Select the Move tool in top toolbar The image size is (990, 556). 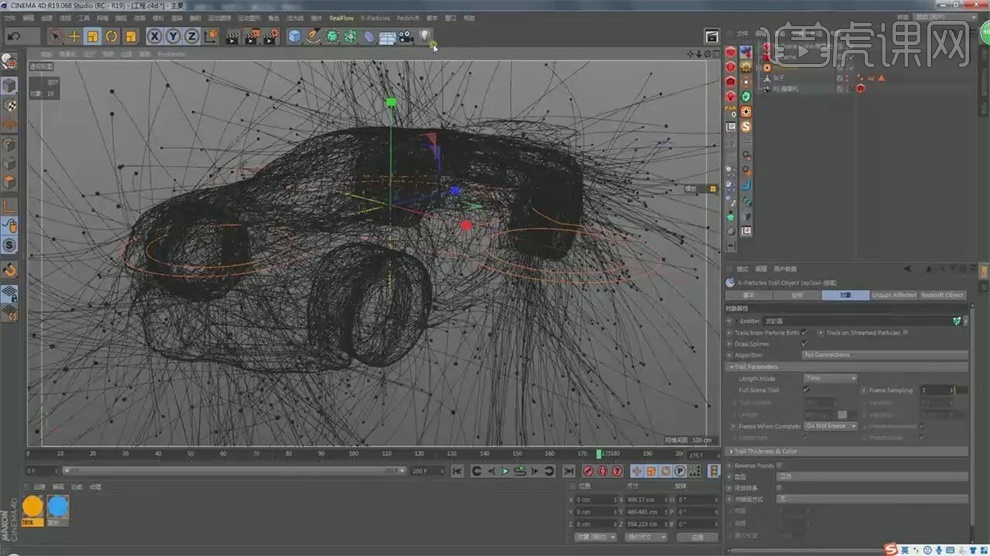click(74, 36)
